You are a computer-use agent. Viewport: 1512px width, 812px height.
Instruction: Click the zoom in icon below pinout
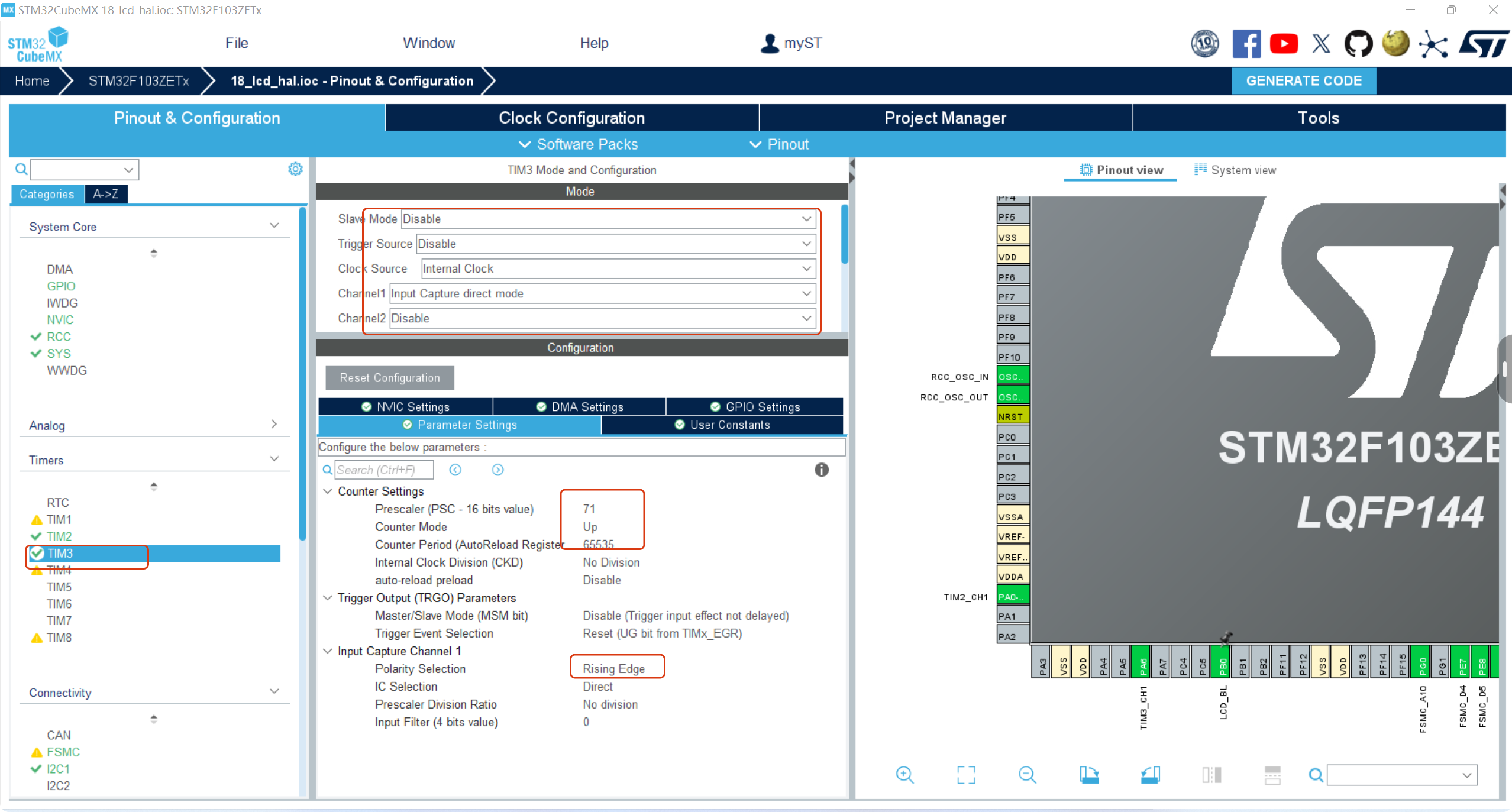tap(904, 775)
